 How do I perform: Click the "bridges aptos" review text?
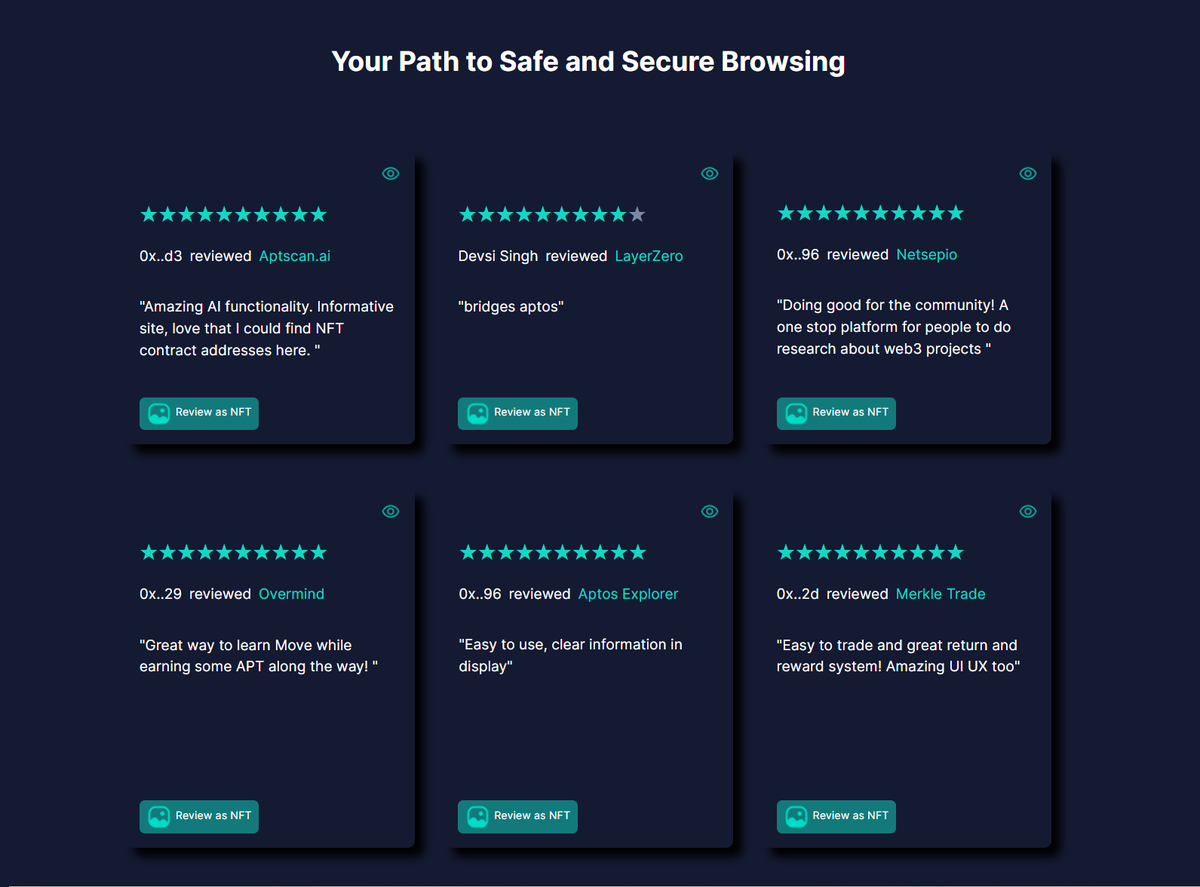(x=511, y=307)
